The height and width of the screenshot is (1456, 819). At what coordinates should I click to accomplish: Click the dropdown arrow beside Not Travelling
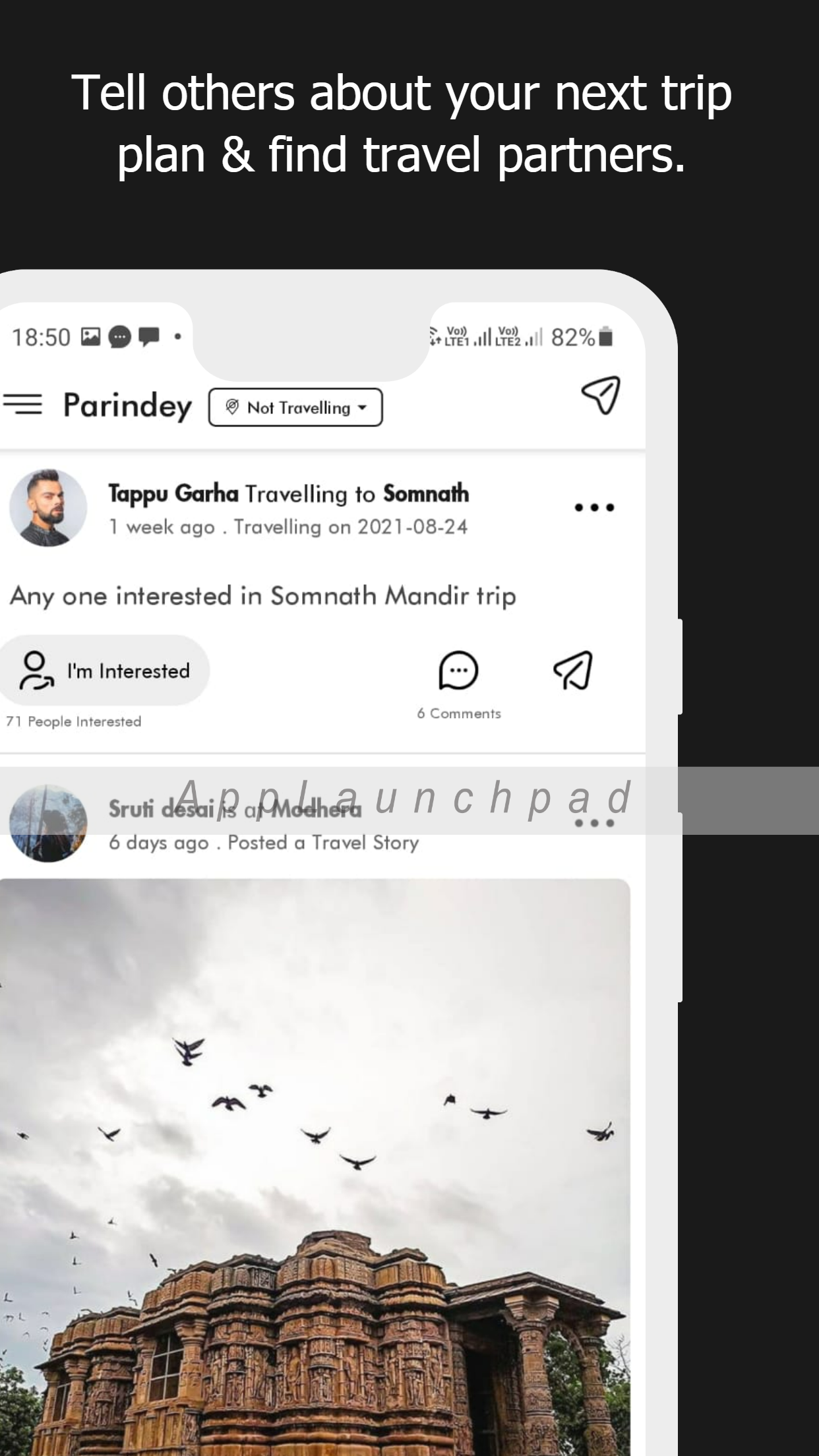(x=362, y=408)
